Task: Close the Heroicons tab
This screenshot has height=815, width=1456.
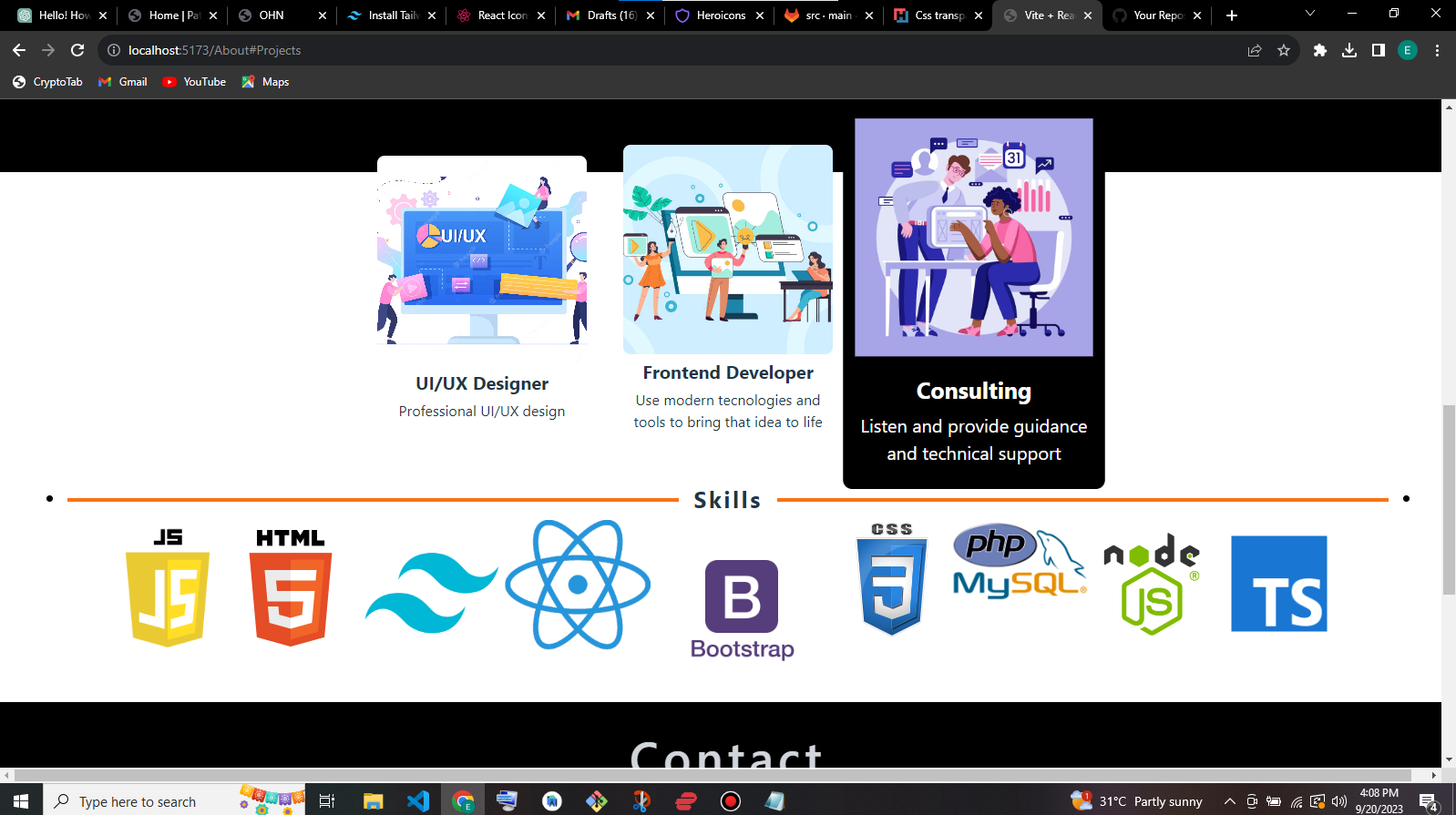Action: click(760, 15)
